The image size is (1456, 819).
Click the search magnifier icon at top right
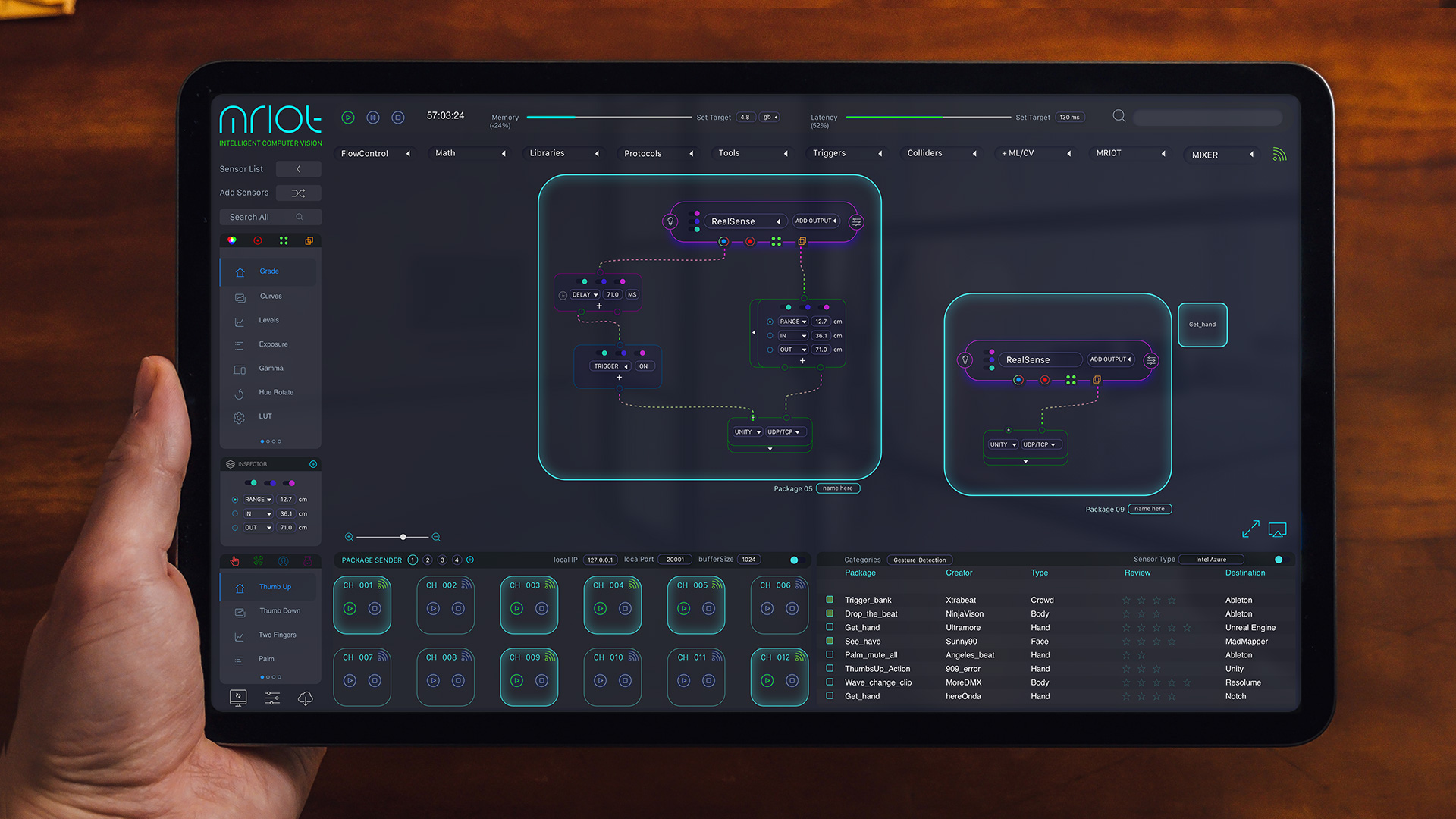click(1119, 116)
